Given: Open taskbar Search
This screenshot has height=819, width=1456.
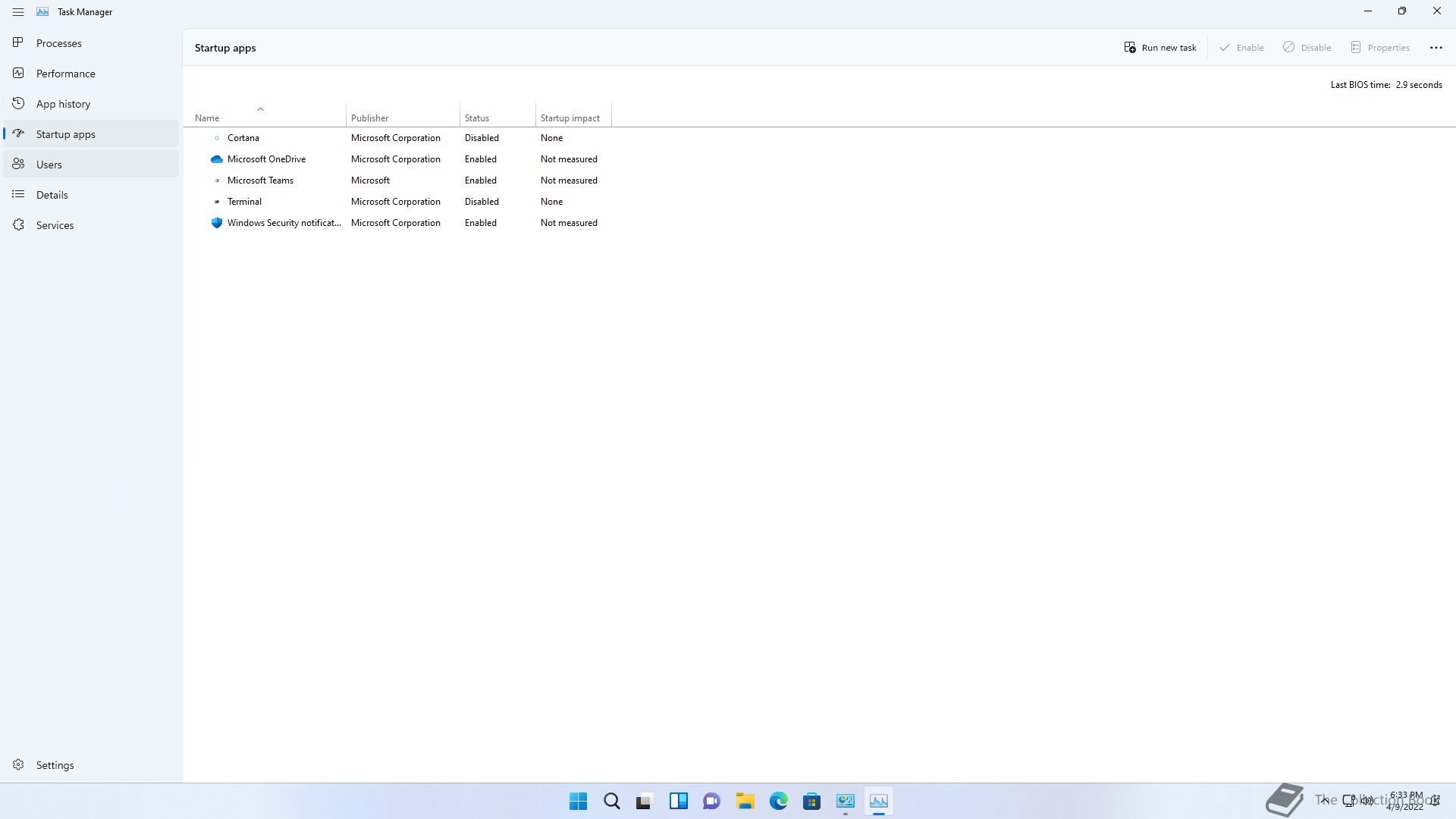Looking at the screenshot, I should 611,801.
